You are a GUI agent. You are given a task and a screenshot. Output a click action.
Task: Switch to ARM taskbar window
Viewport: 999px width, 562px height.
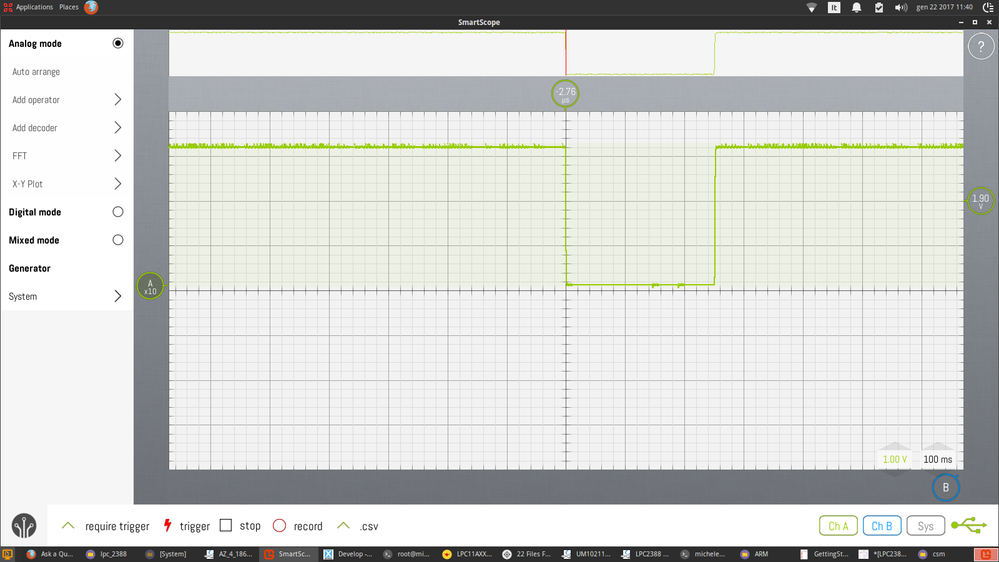click(755, 554)
